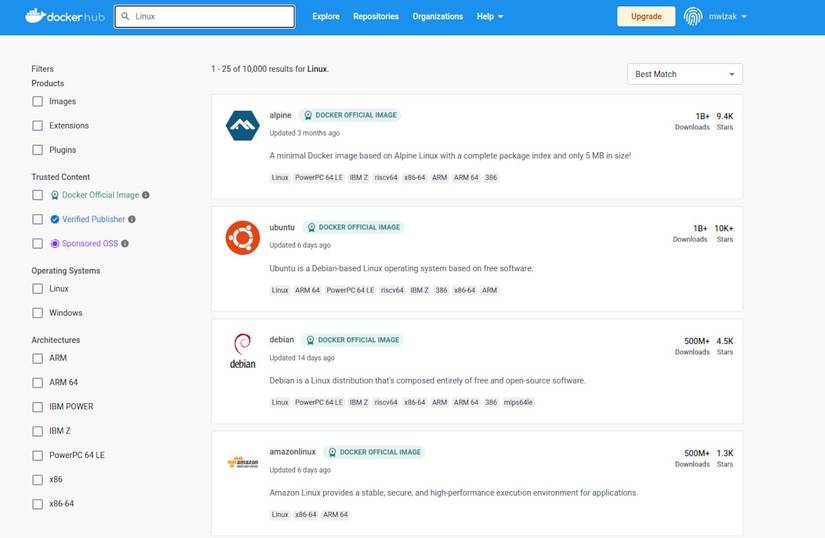The image size is (825, 538).
Task: Enable Docker Official Image filter checkbox
Action: tap(37, 195)
